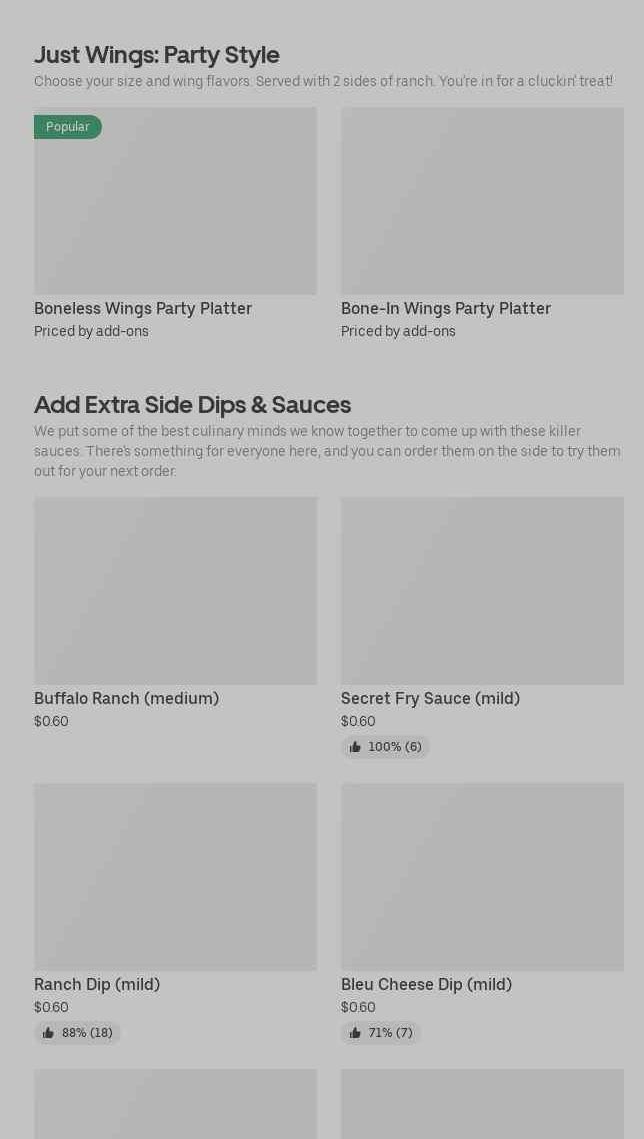Click the Just Wings: Party Style heading
This screenshot has height=1139, width=644.
pos(157,55)
